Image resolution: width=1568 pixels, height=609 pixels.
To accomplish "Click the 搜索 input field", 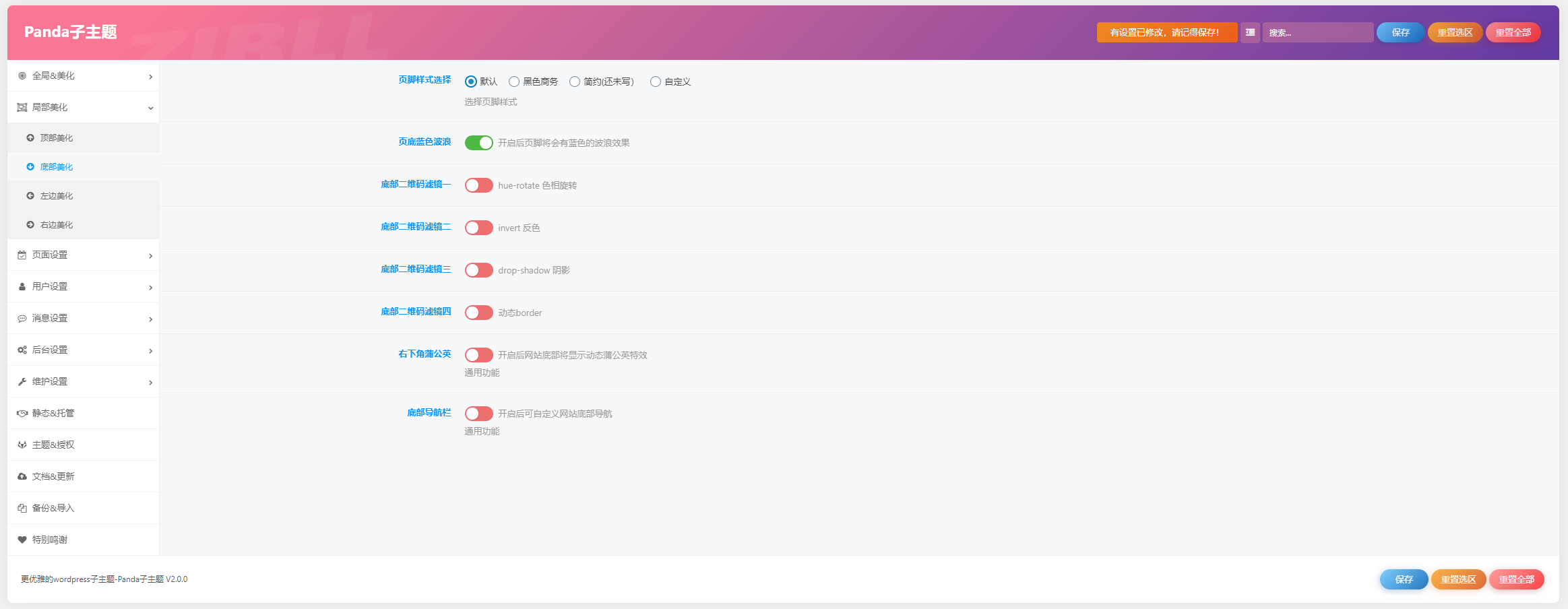I will click(1318, 32).
